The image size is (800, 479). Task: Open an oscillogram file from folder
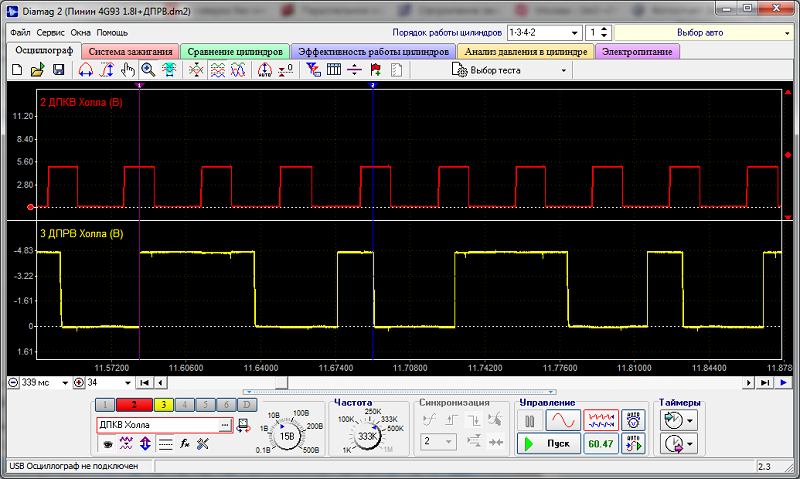37,70
